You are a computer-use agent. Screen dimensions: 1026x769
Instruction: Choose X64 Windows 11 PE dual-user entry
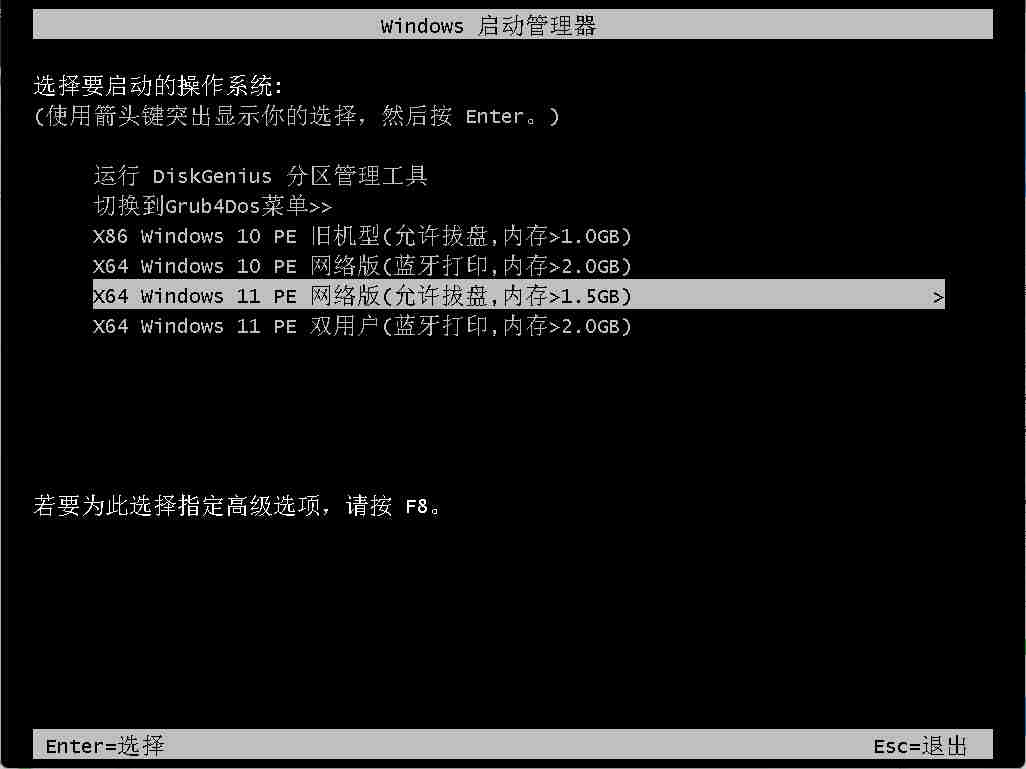(363, 325)
